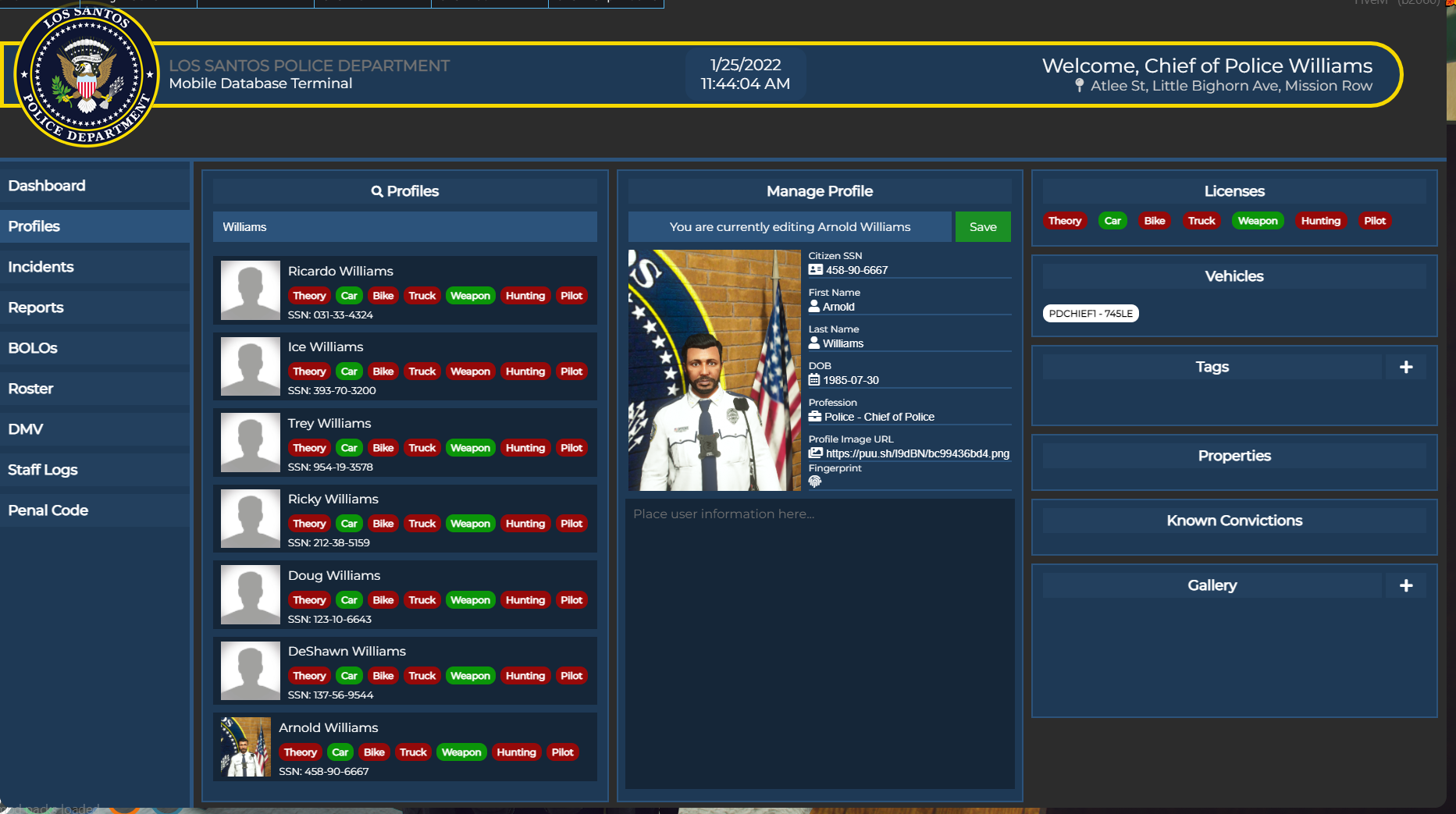Click the Last Name person icon
This screenshot has width=1456, height=814.
click(x=814, y=343)
